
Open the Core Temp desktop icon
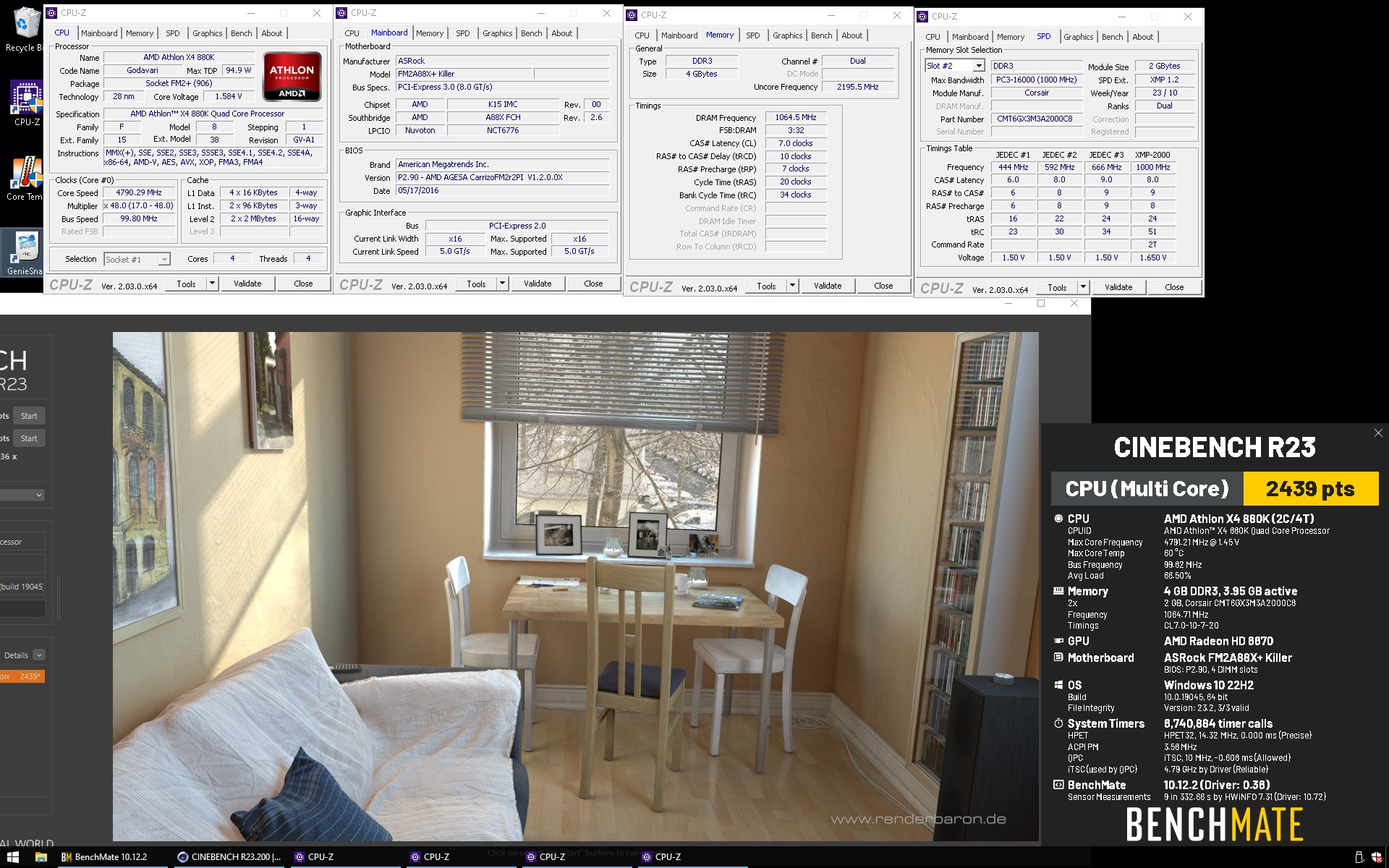(x=25, y=177)
